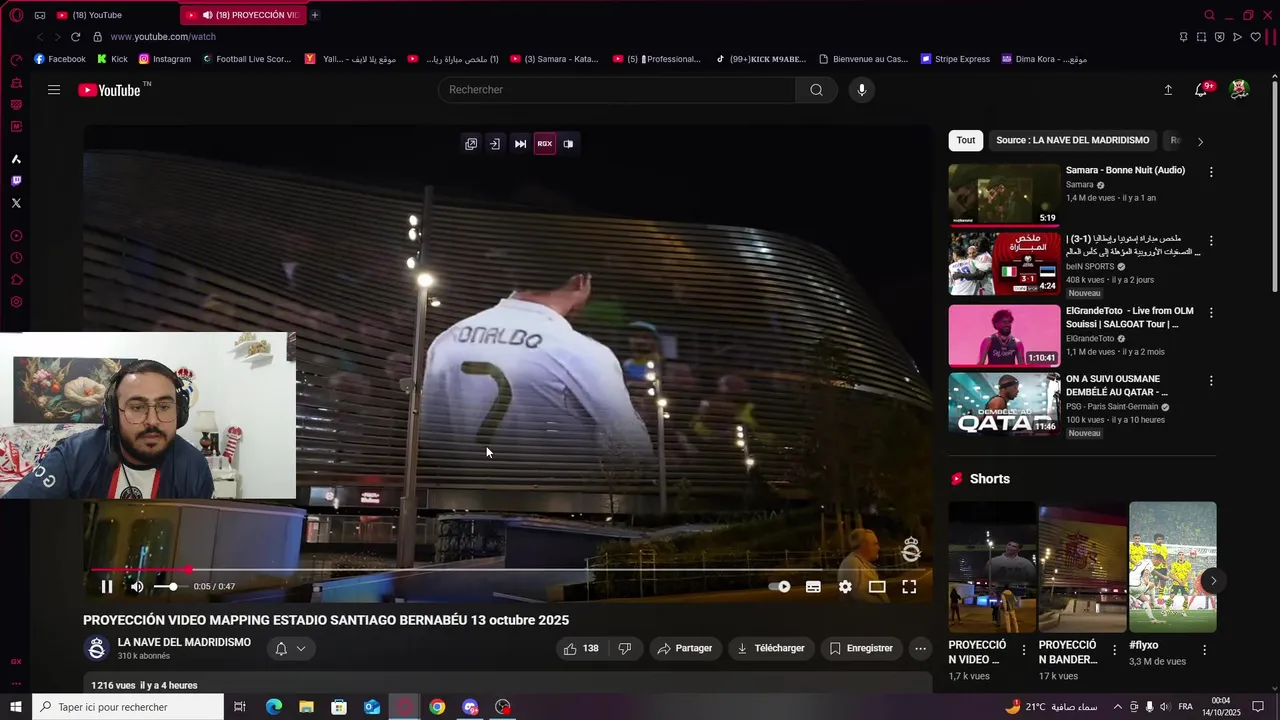Open the #flyxo short thumbnail

[1173, 567]
